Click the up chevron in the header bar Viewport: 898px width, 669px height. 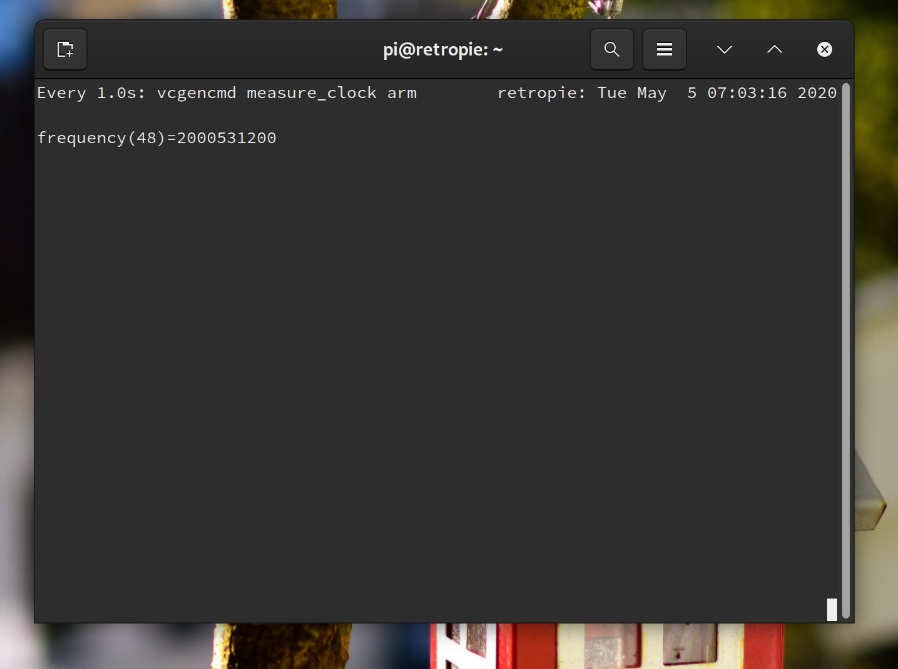(774, 49)
